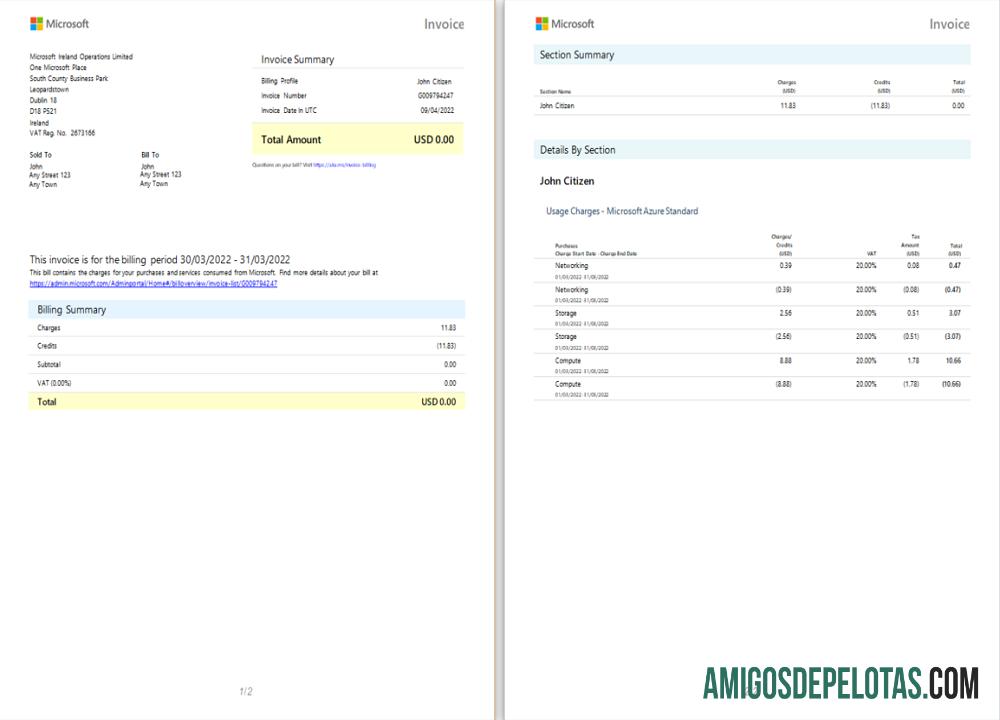Click the Billing Summary header bar

246,310
